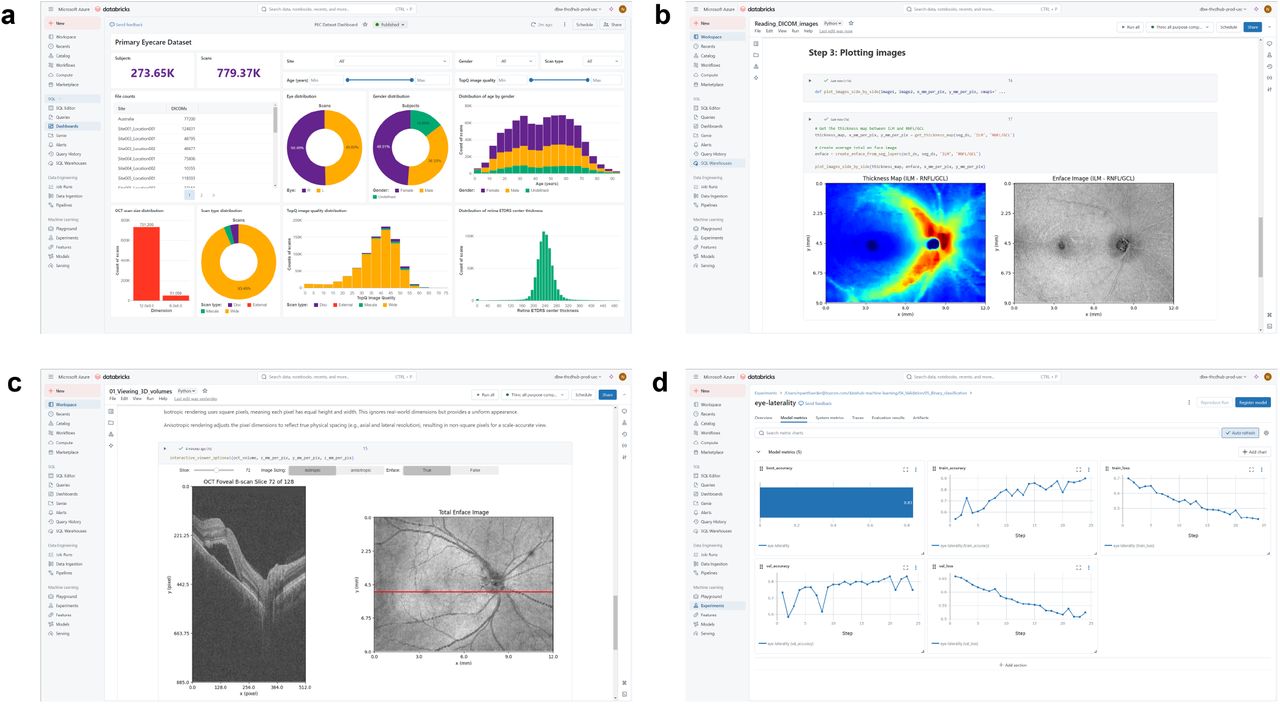Screen dimensions: 1280x704
Task: Open the compute selector dropdown in panel b
Action: (1182, 27)
